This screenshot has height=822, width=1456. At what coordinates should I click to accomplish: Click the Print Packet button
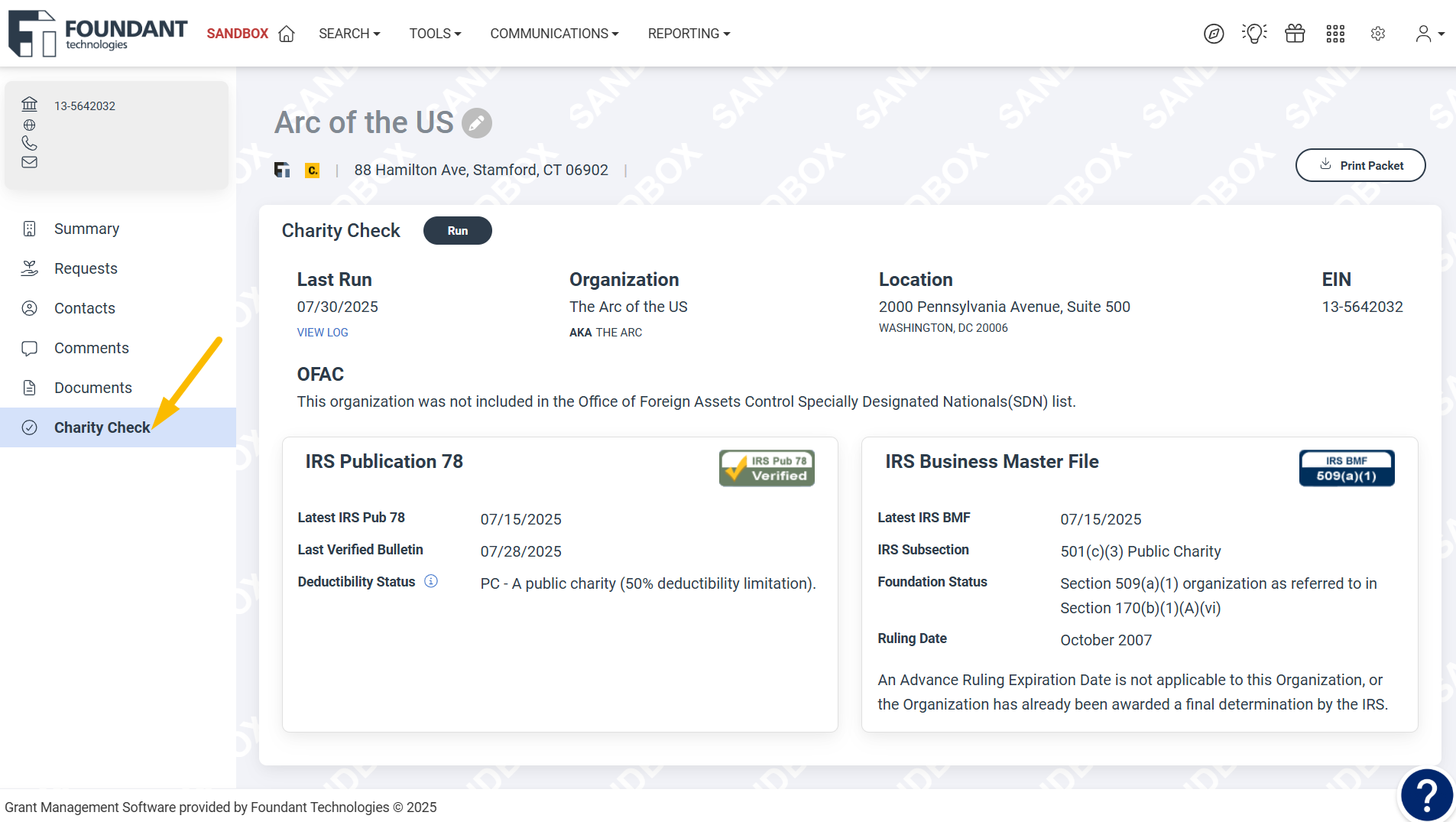click(x=1360, y=165)
